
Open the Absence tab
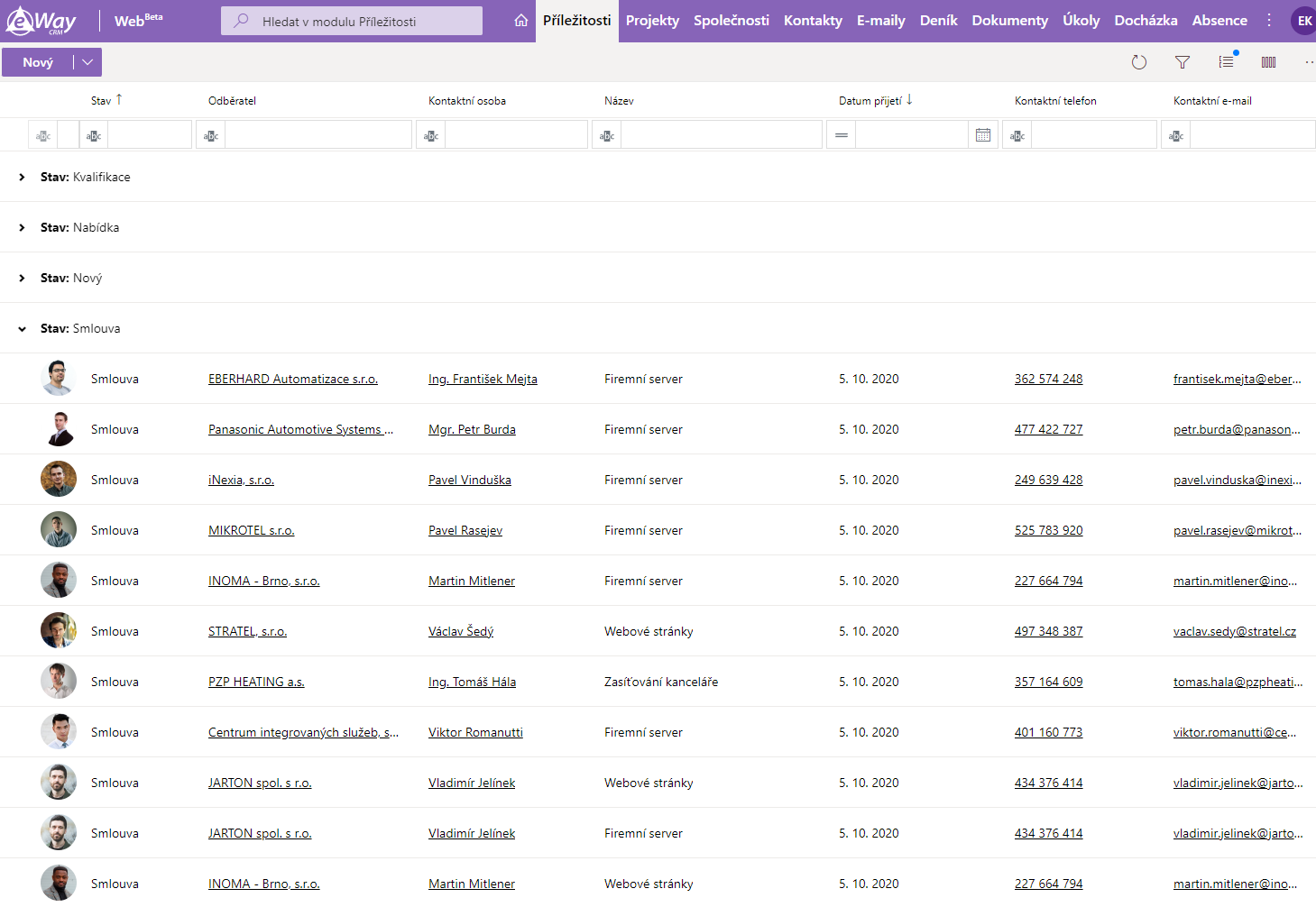[1219, 21]
